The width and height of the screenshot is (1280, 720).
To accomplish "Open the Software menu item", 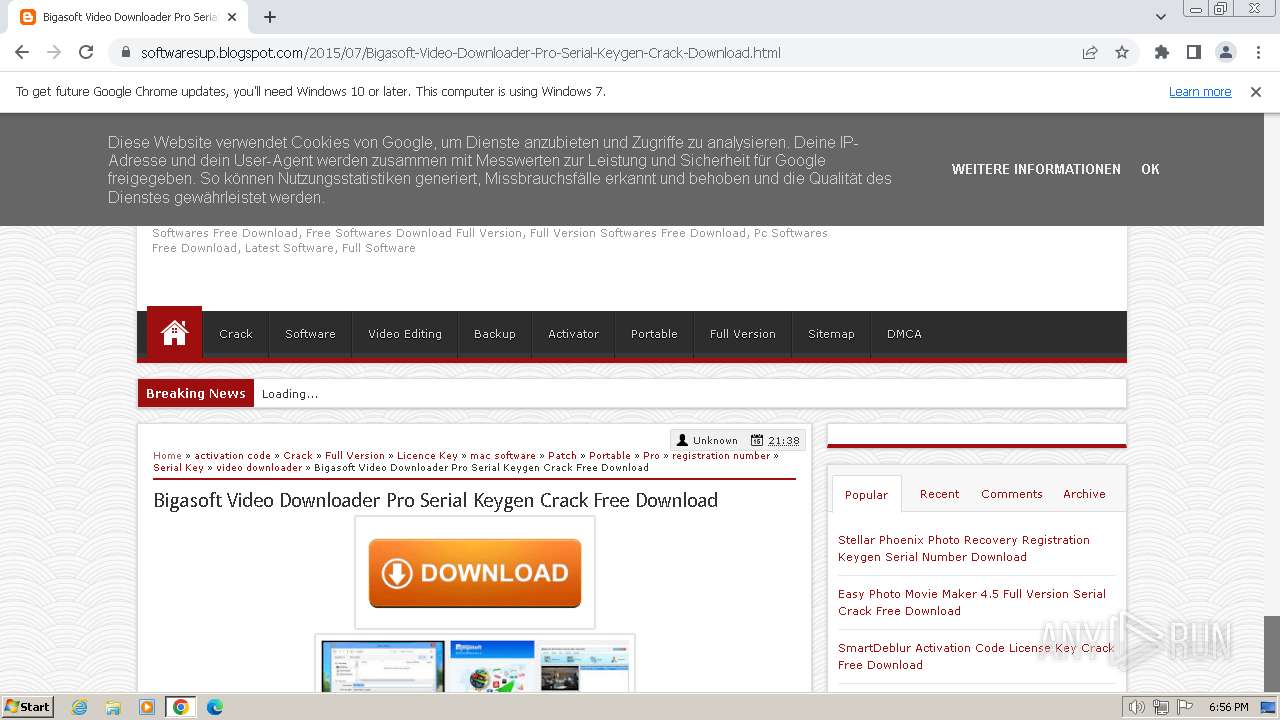I will tap(310, 334).
